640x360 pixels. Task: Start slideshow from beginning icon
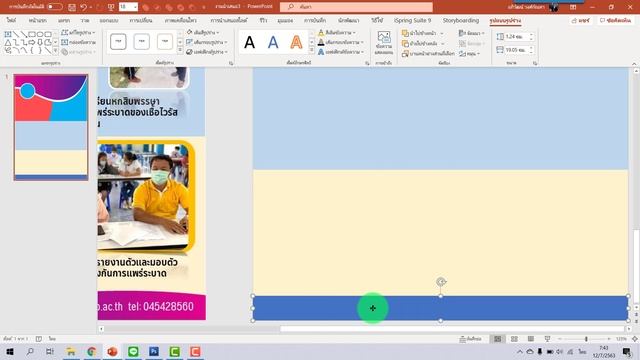click(111, 7)
